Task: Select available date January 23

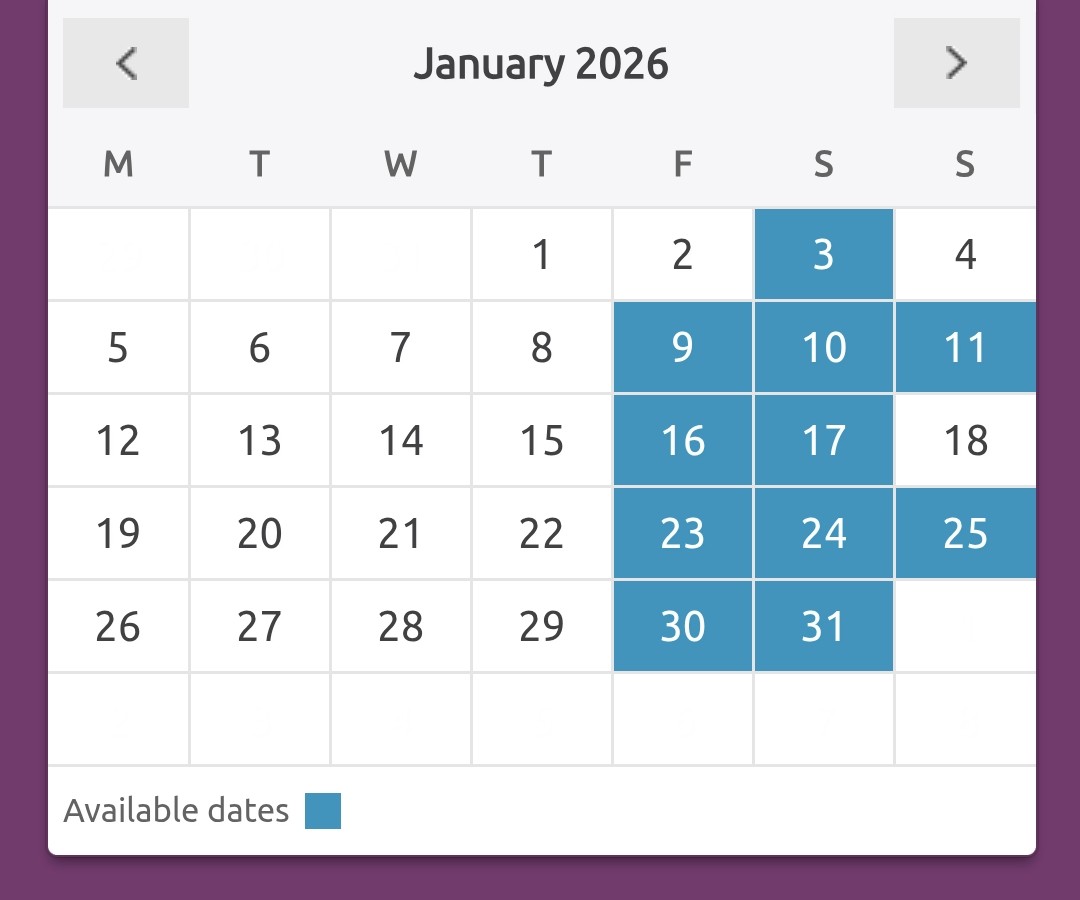Action: point(682,534)
